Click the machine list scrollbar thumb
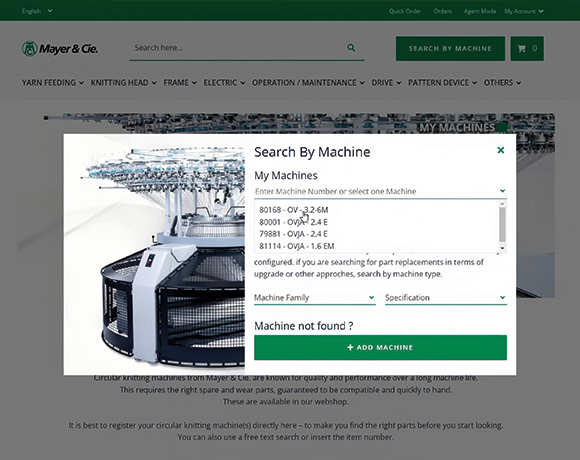The height and width of the screenshot is (460, 580). (502, 224)
